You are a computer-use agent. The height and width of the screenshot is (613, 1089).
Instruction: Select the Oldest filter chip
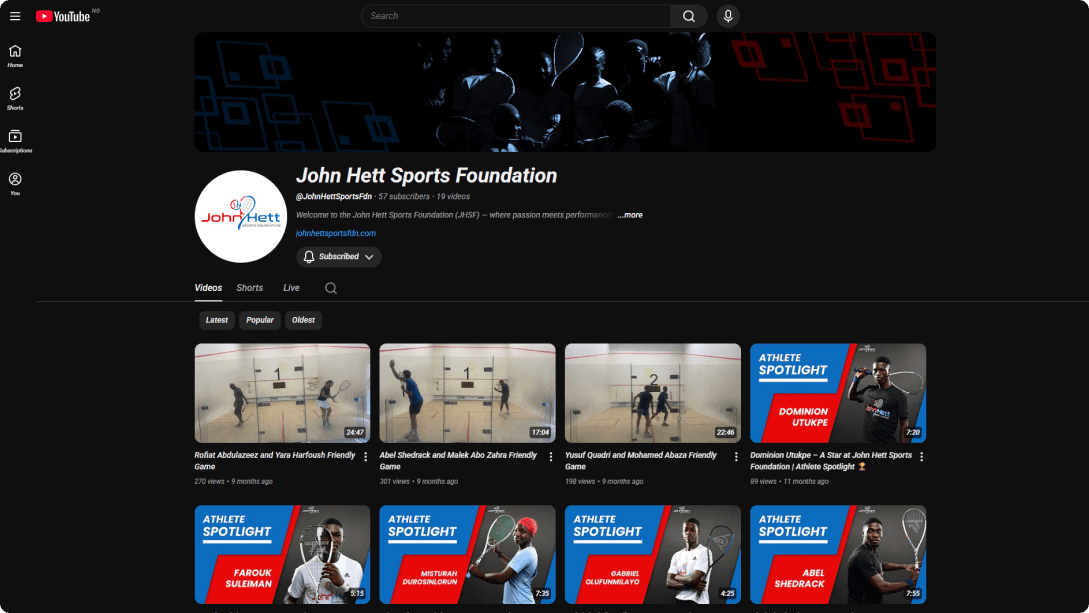(303, 320)
